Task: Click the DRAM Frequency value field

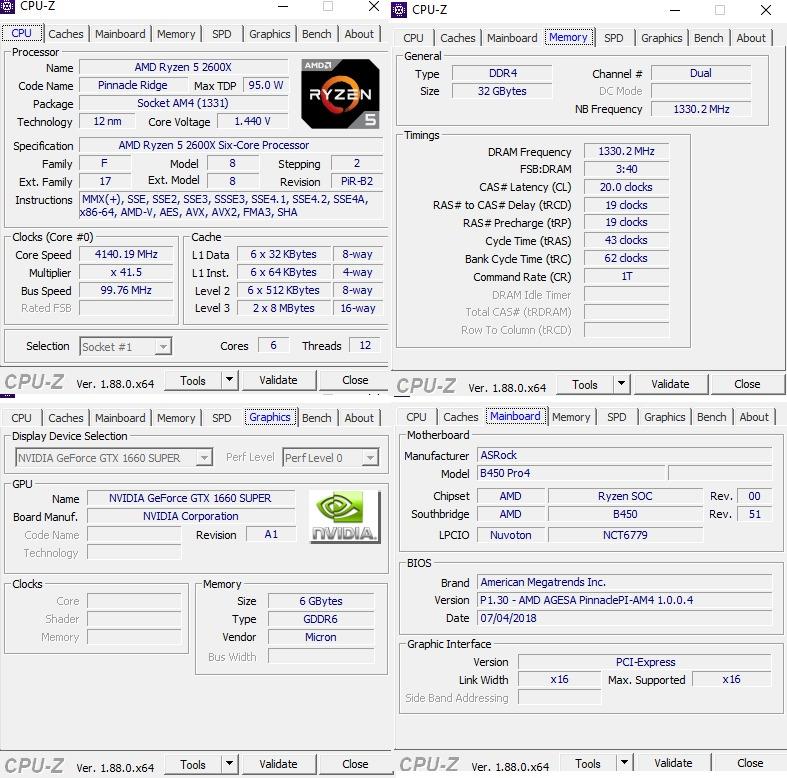Action: tap(626, 152)
